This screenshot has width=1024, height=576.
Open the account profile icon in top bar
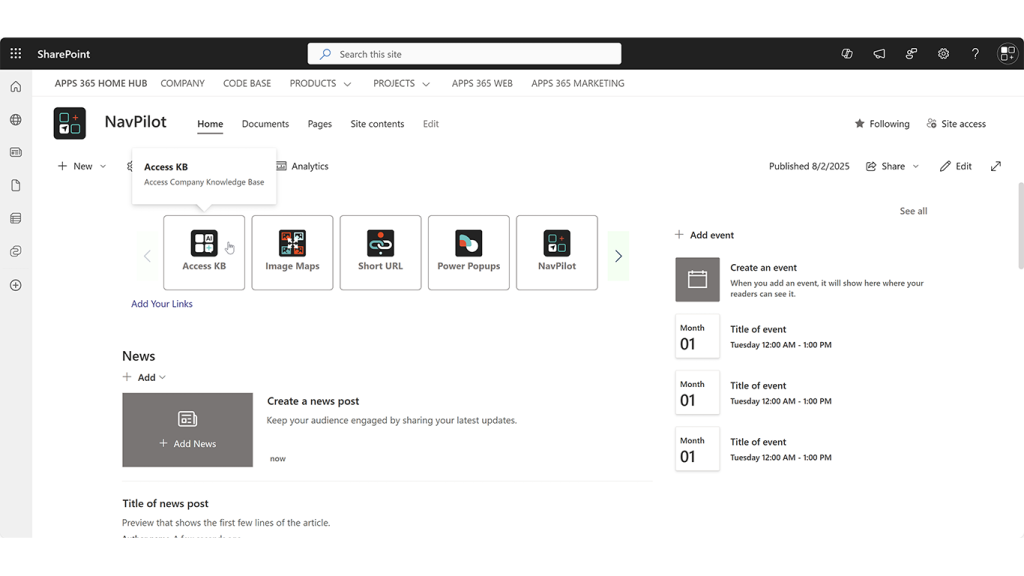[1007, 54]
